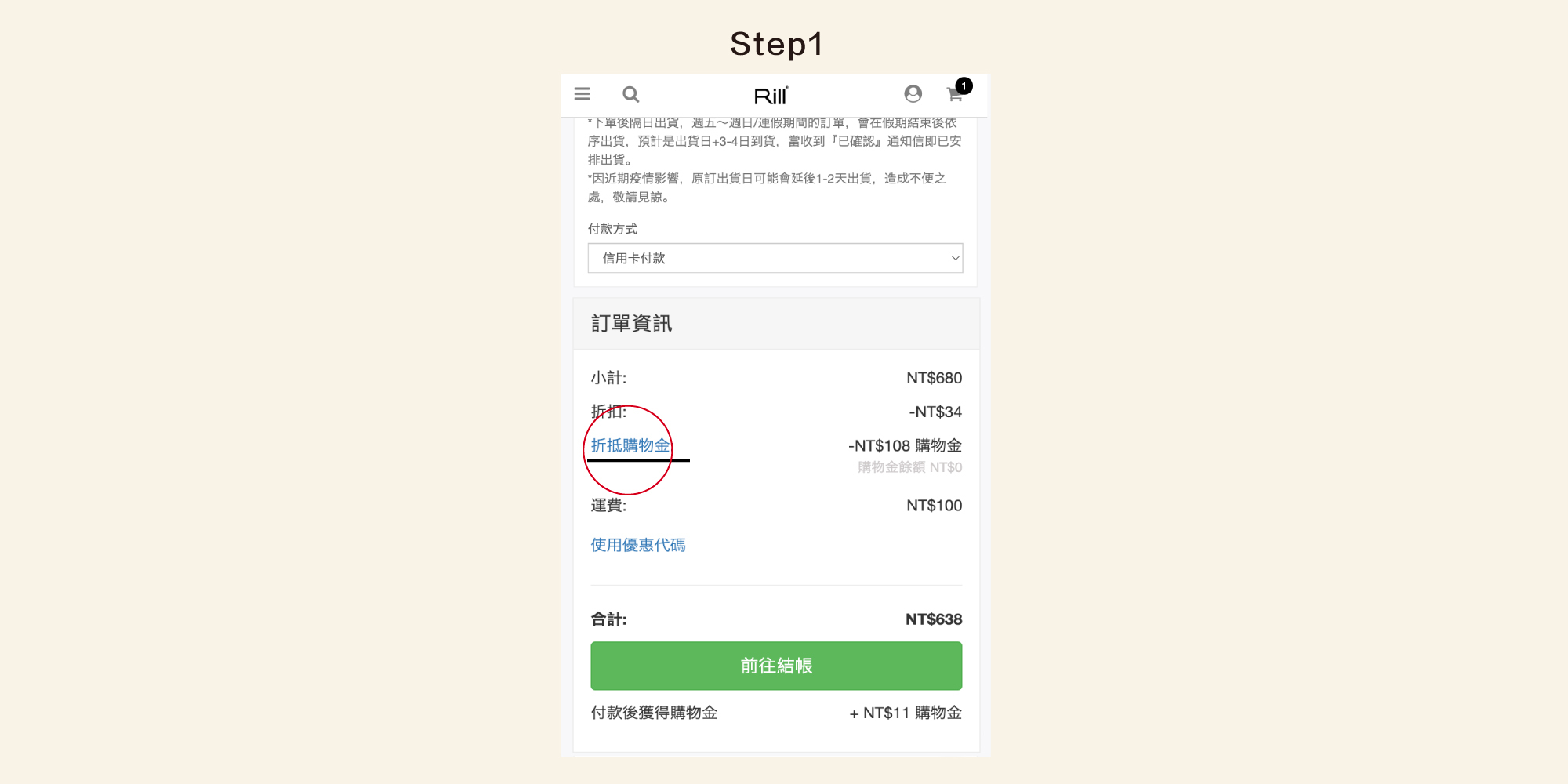Image resolution: width=1568 pixels, height=784 pixels.
Task: Open the 使用優惠代碼 coupon link
Action: (x=638, y=545)
